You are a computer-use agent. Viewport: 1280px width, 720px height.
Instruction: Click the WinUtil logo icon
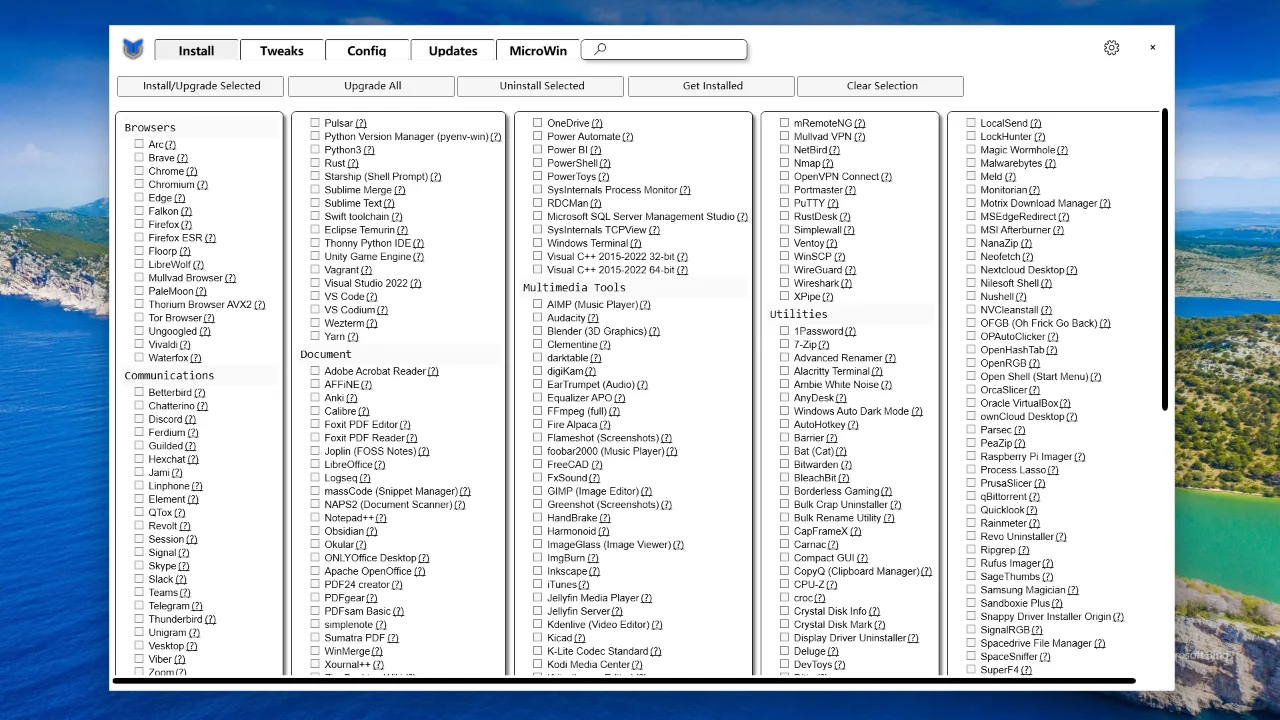[x=133, y=49]
